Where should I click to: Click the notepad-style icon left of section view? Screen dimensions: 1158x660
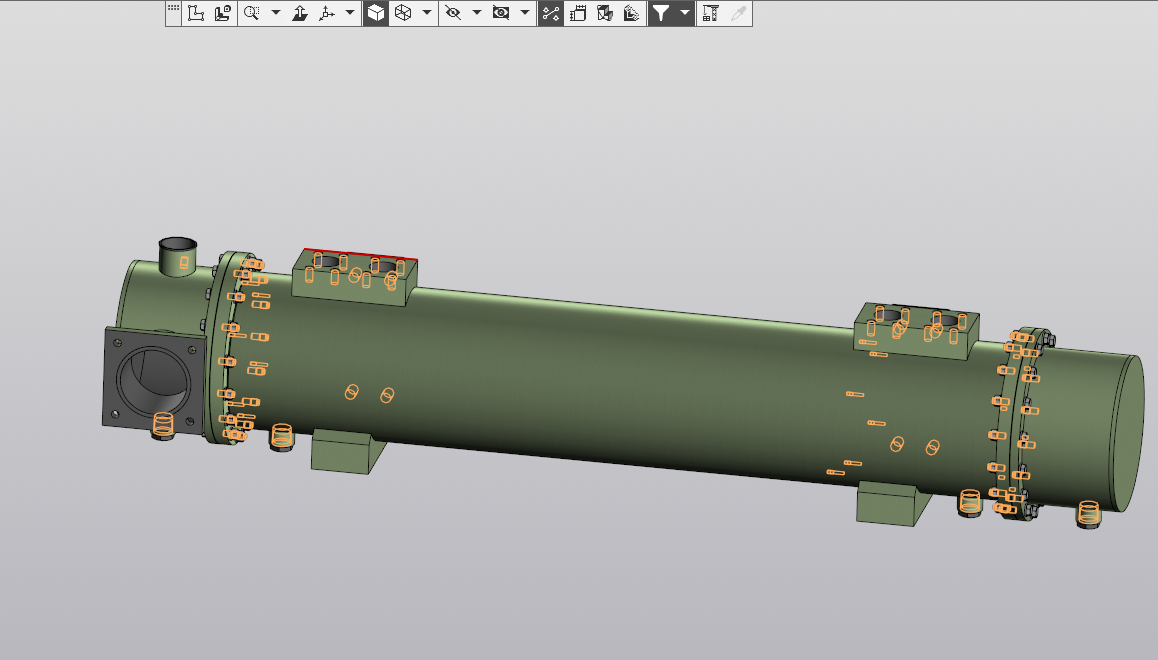coord(577,13)
